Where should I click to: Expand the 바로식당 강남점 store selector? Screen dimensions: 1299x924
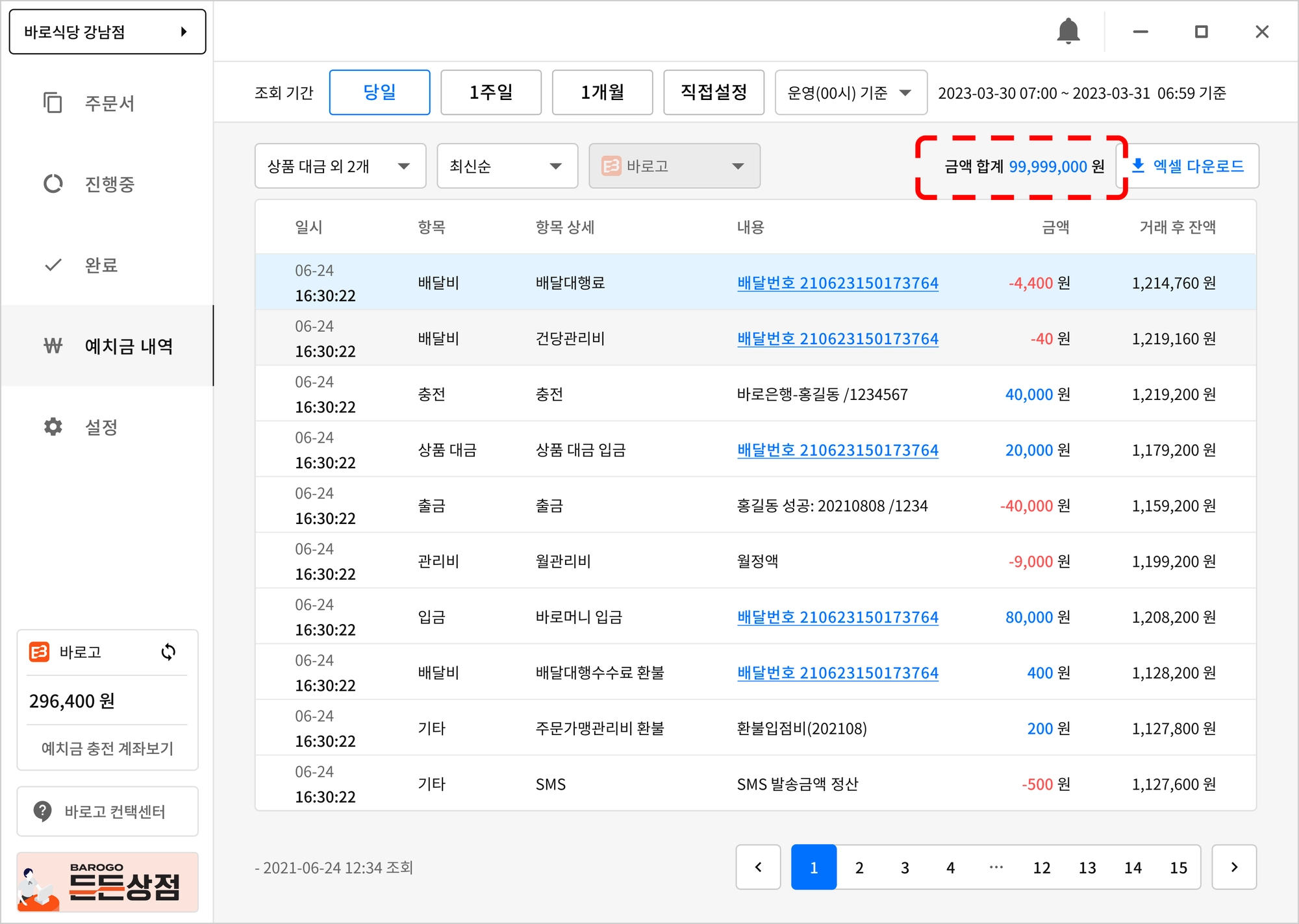click(107, 32)
